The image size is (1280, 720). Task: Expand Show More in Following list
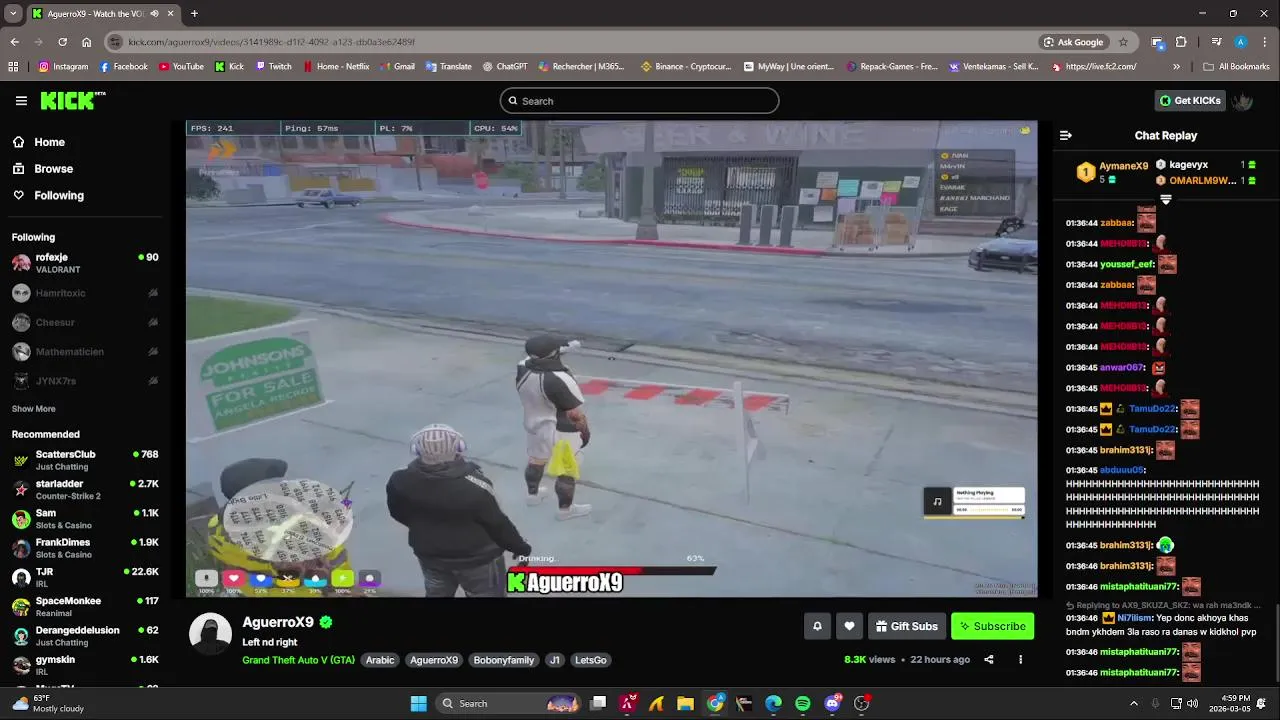click(x=34, y=409)
